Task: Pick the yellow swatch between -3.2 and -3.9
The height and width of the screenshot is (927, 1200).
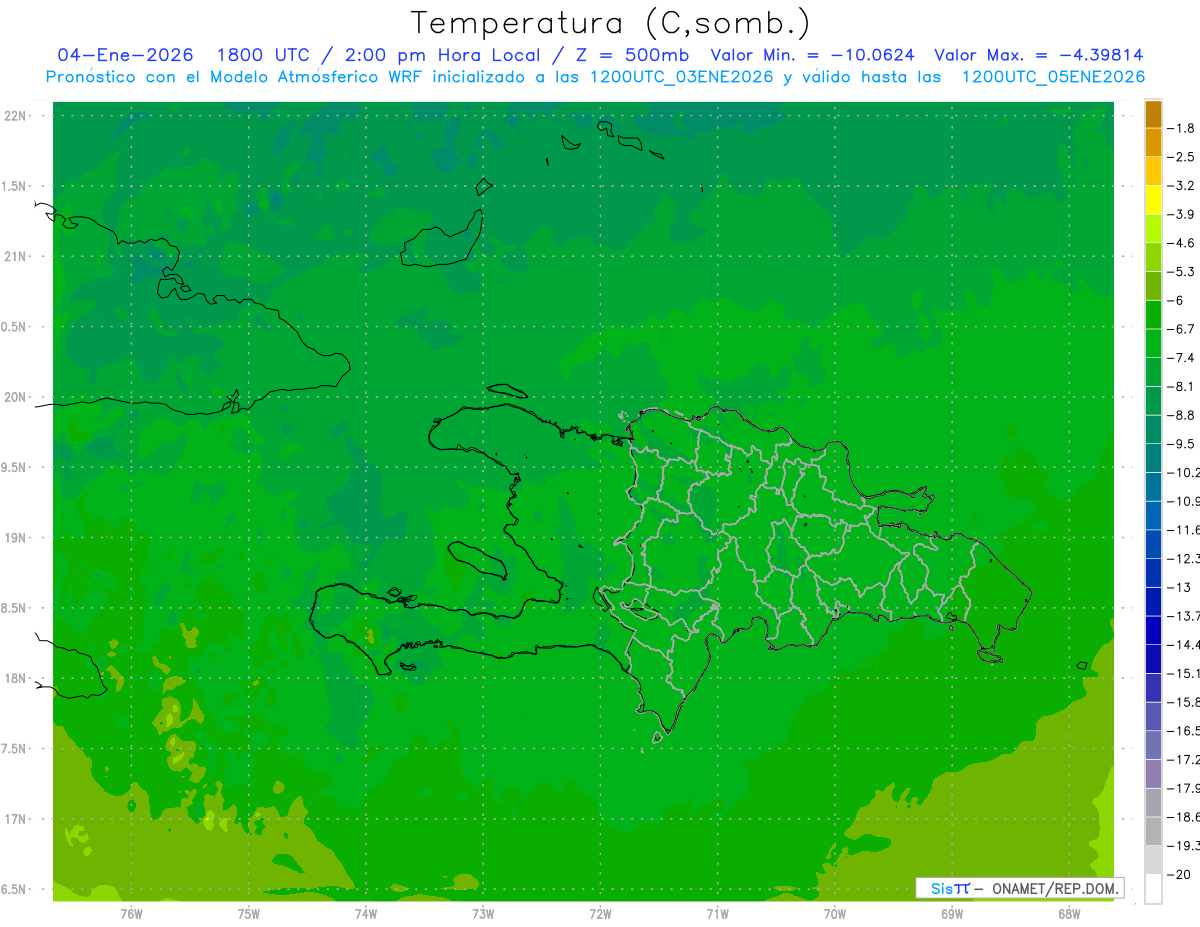Action: coord(1153,200)
